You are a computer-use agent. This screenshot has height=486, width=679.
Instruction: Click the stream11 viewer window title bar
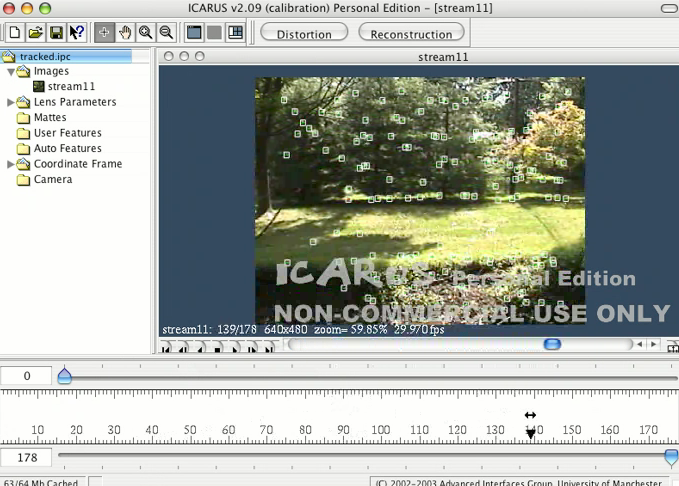pos(419,57)
